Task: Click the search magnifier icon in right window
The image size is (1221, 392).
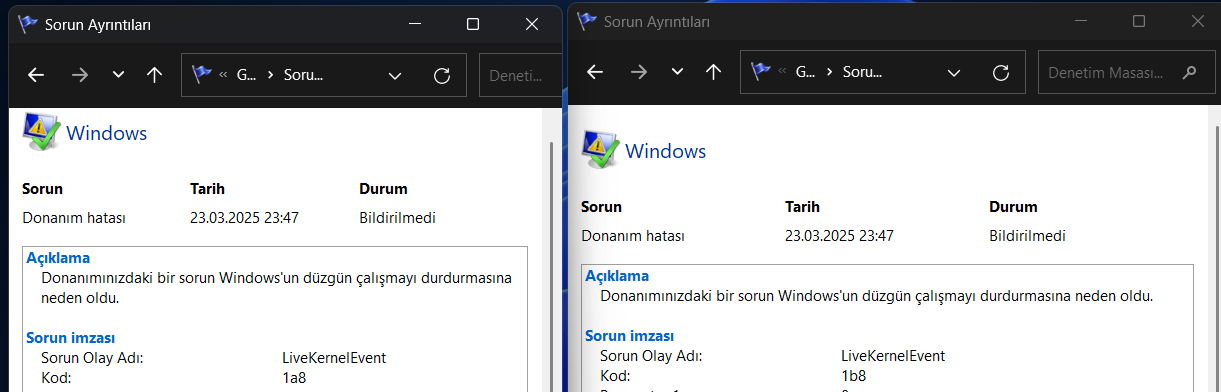Action: tap(1189, 72)
